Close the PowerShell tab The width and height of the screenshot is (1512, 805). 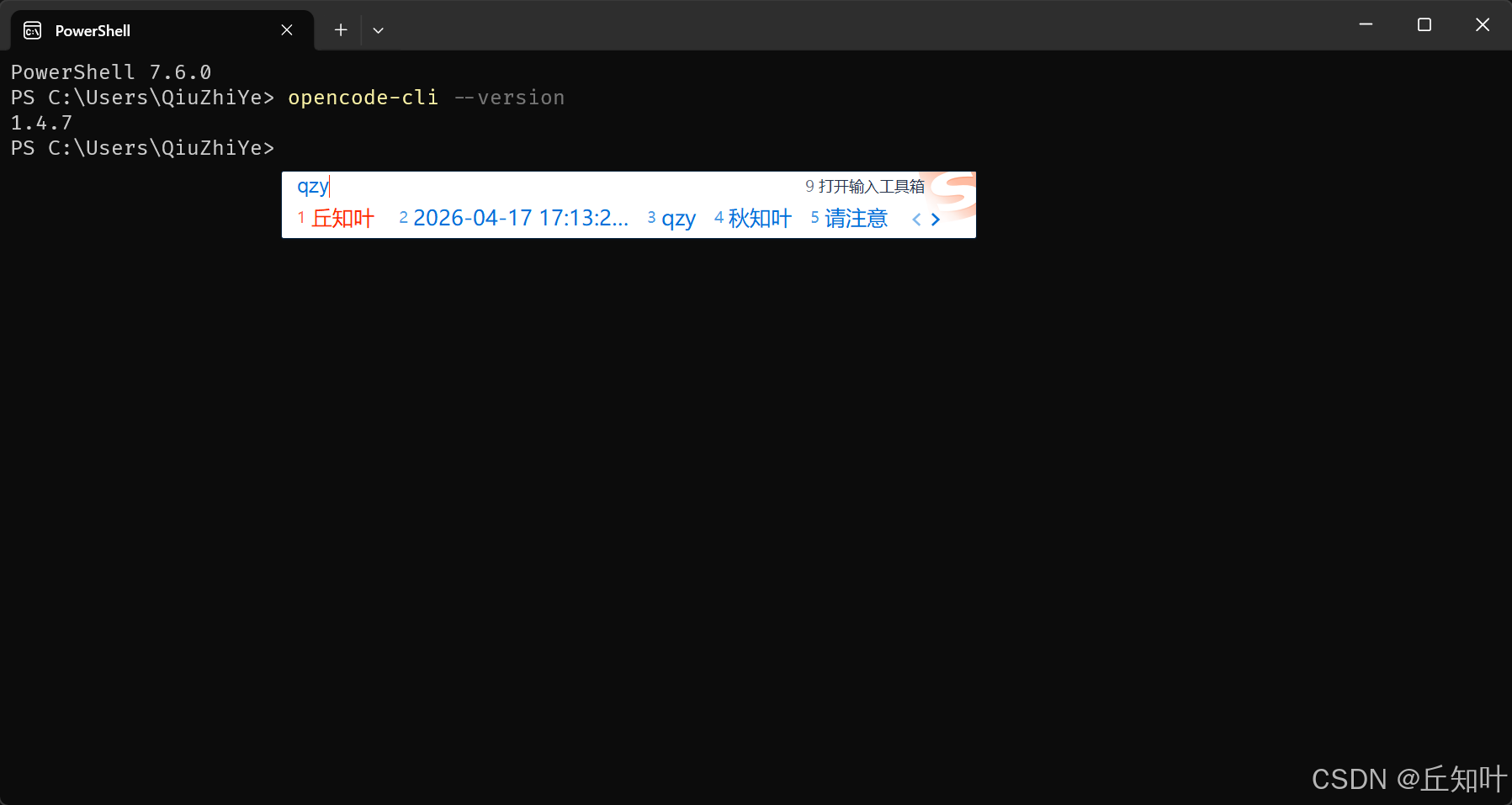[x=287, y=30]
